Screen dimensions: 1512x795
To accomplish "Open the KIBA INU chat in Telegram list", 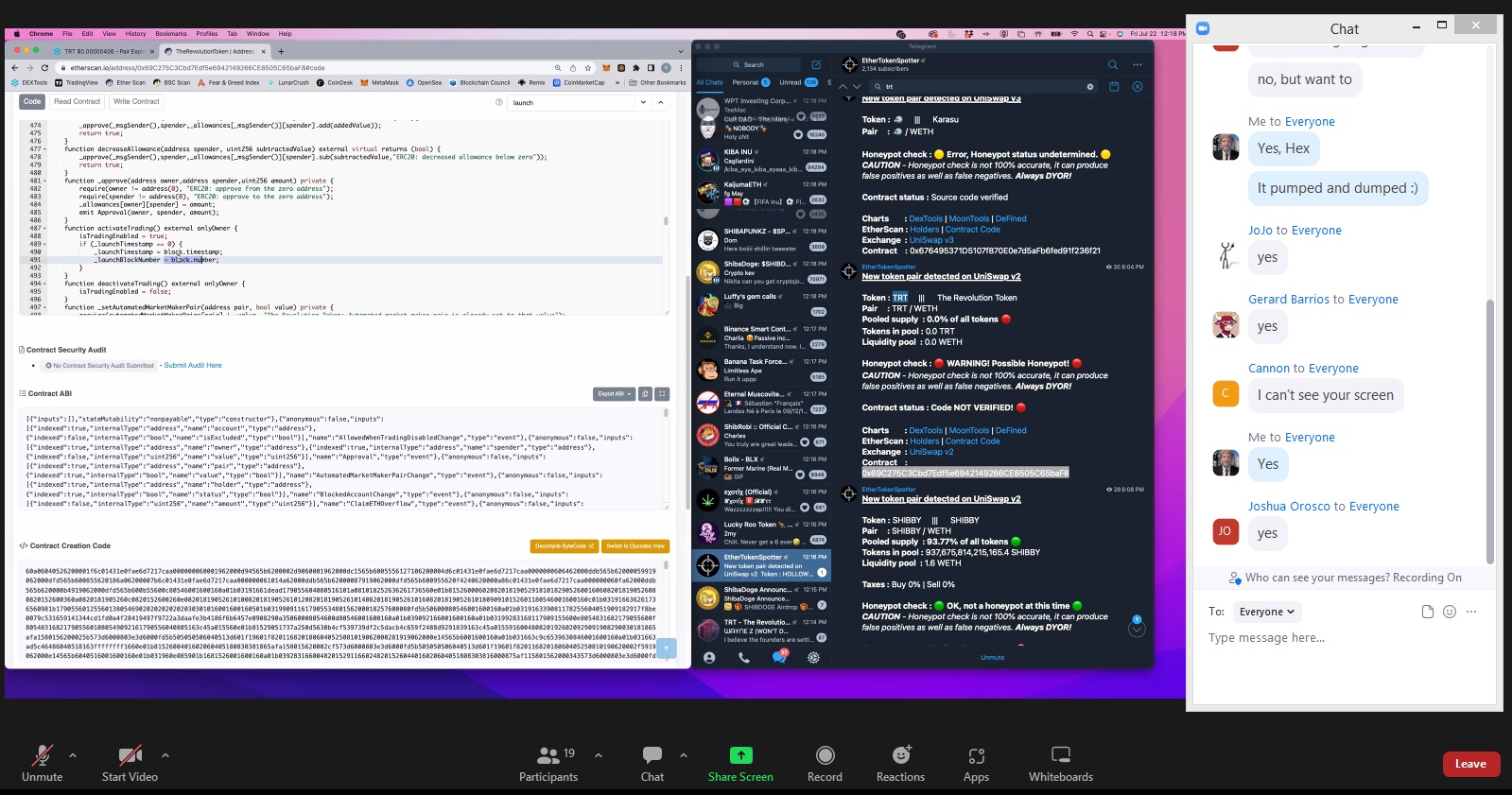I will tap(762, 161).
